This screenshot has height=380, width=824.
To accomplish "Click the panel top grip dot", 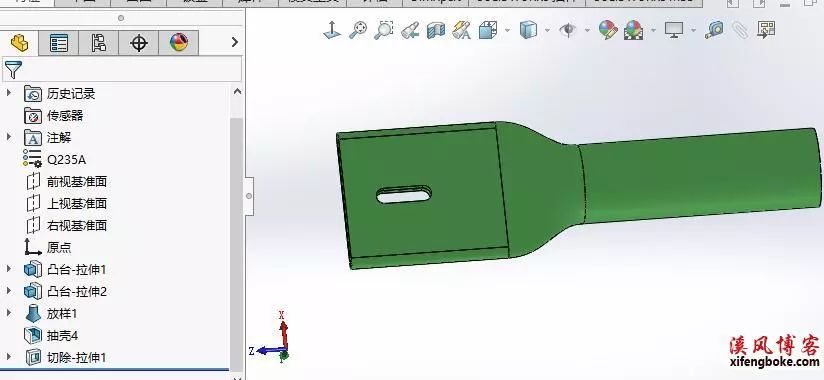I will (121, 18).
